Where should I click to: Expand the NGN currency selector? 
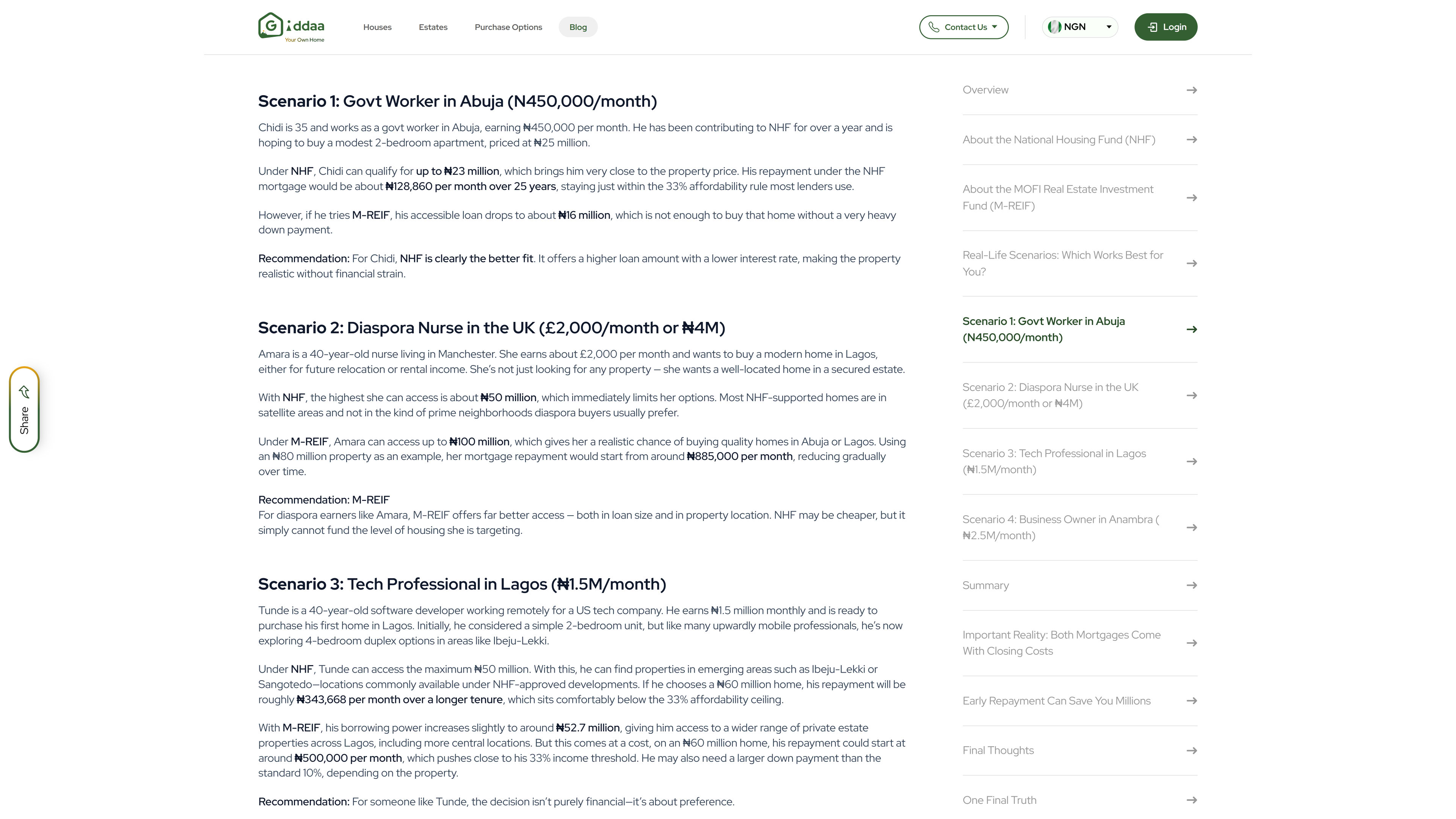coord(1108,27)
